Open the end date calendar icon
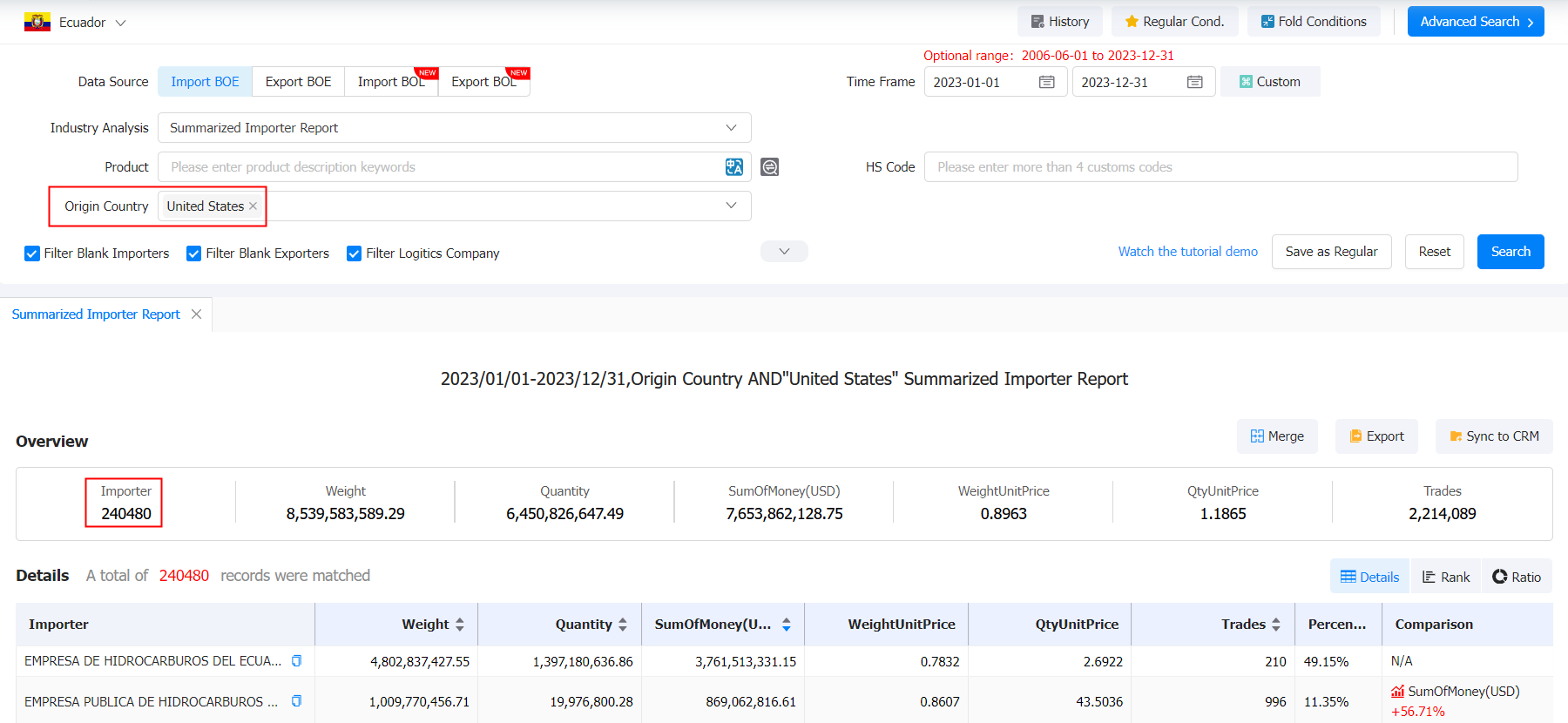Image resolution: width=1568 pixels, height=723 pixels. 1195,82
